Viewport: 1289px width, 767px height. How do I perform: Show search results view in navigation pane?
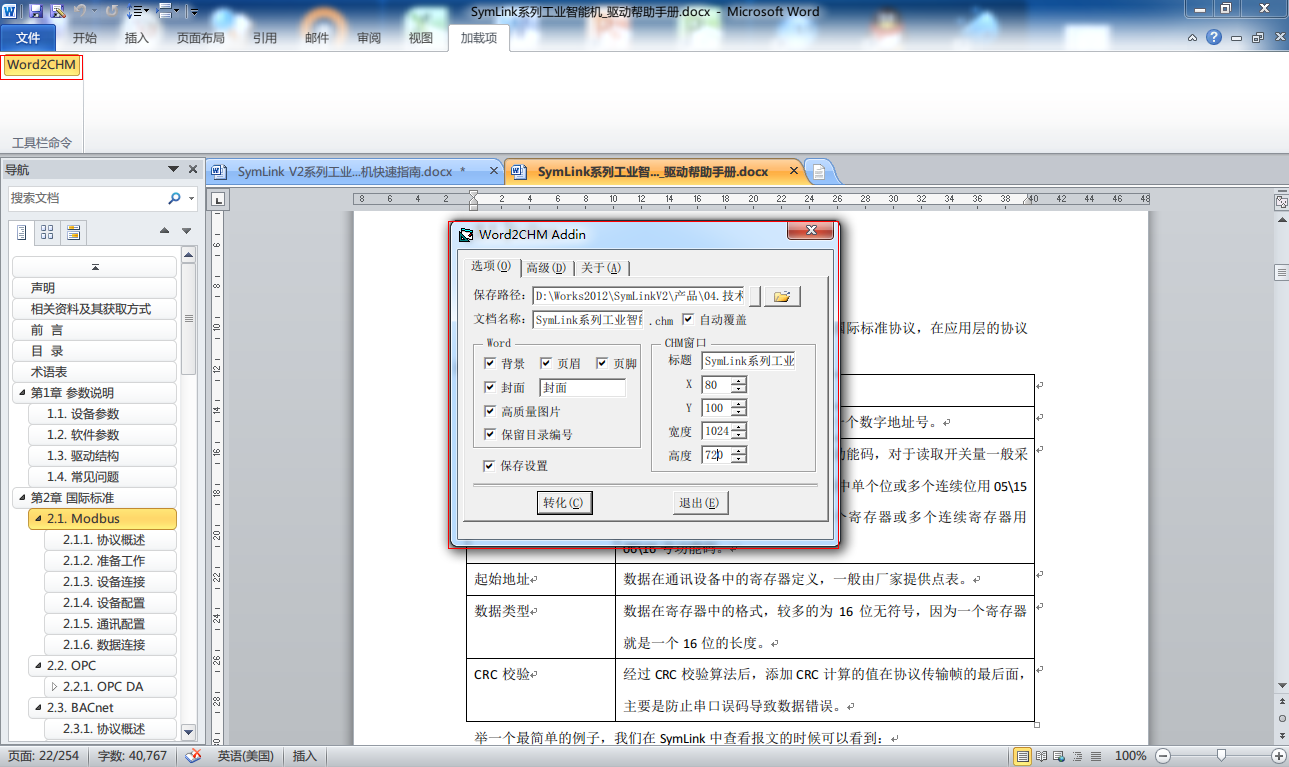(x=73, y=233)
